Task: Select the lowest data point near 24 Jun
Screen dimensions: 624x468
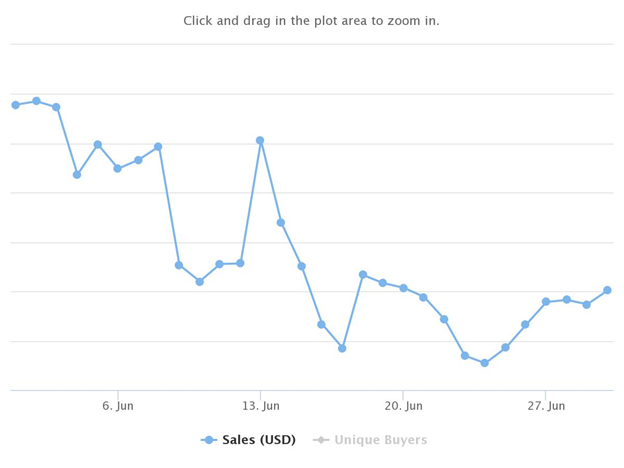Action: (485, 363)
